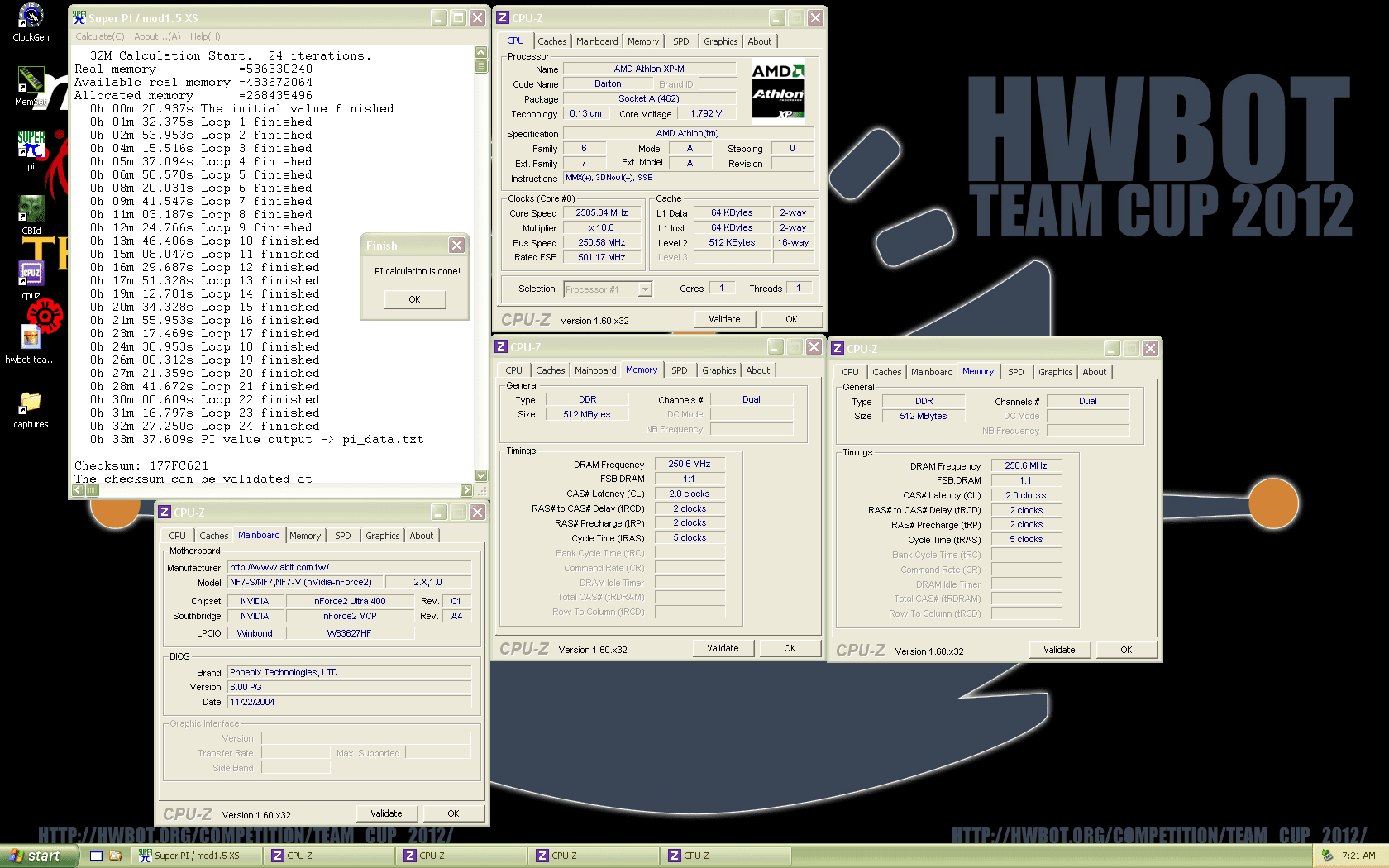Open the CBId desktop icon
The height and width of the screenshot is (868, 1389).
pos(31,215)
